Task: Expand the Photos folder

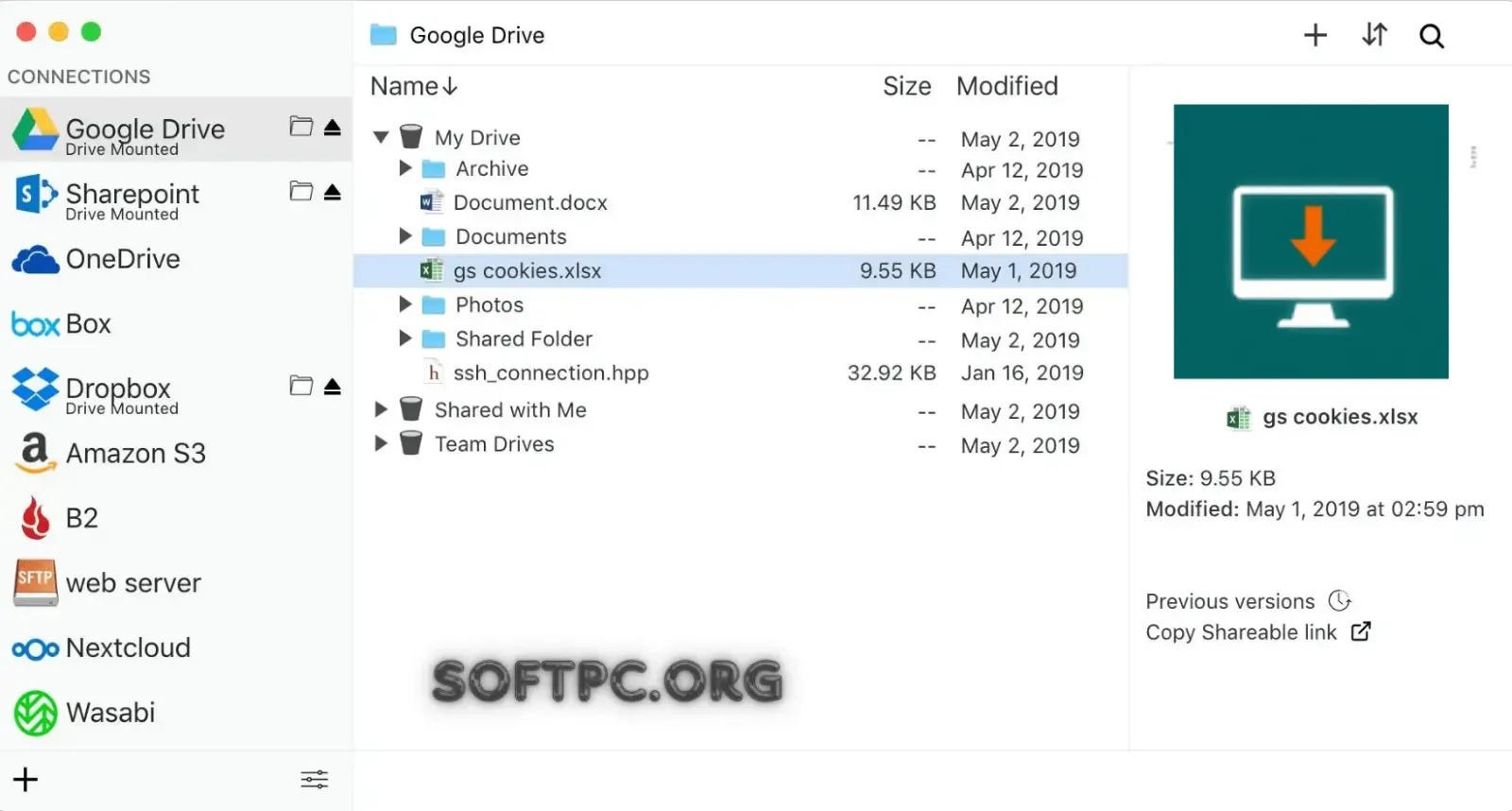Action: tap(405, 303)
